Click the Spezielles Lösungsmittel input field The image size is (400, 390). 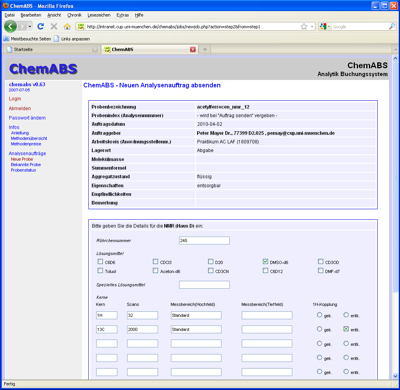click(x=204, y=285)
